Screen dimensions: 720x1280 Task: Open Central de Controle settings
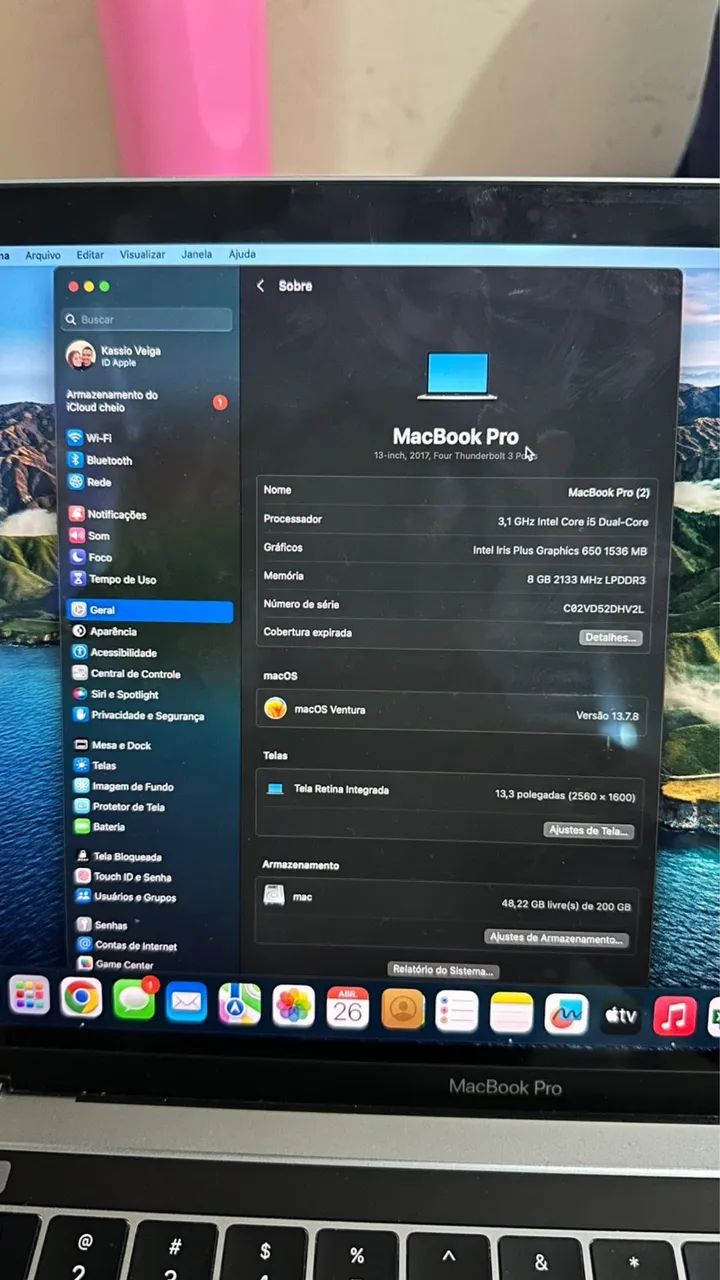point(127,674)
